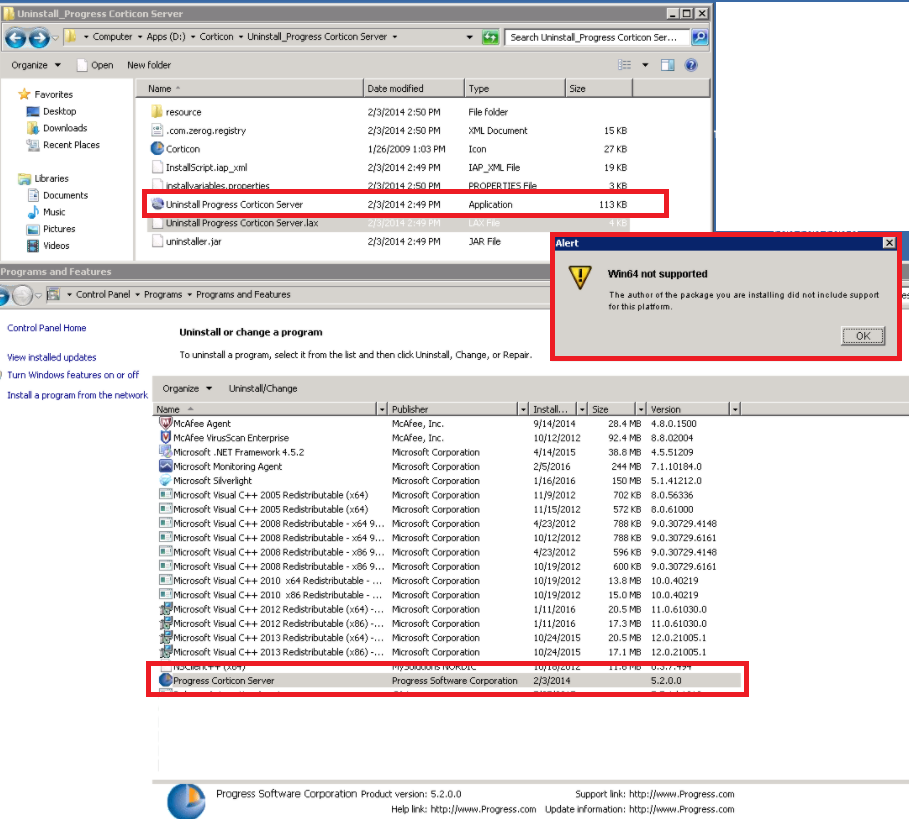
Task: Select Downloads in Favorites
Action: click(65, 128)
